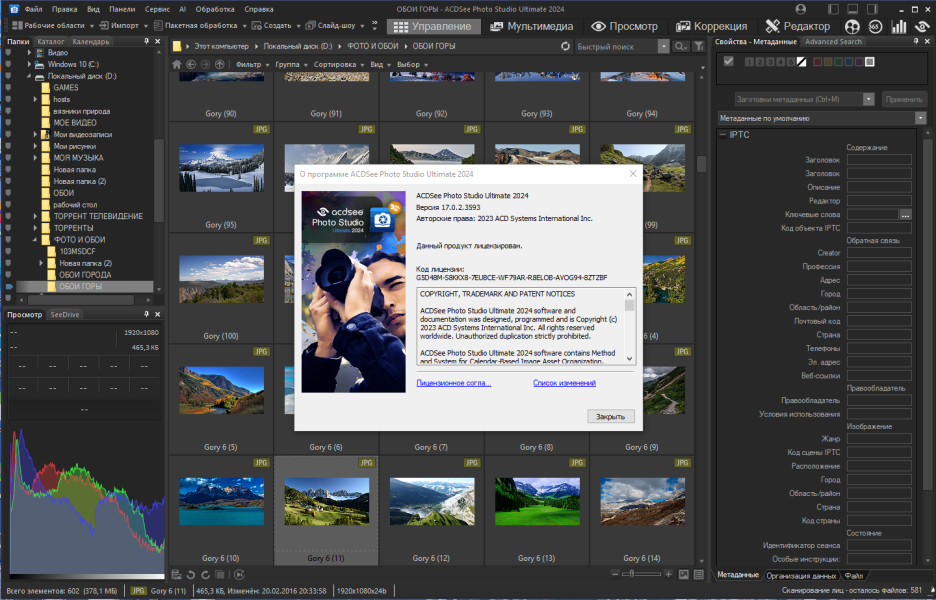The image size is (936, 600).
Task: Set rating 5 in Properties panel
Action: pos(790,61)
